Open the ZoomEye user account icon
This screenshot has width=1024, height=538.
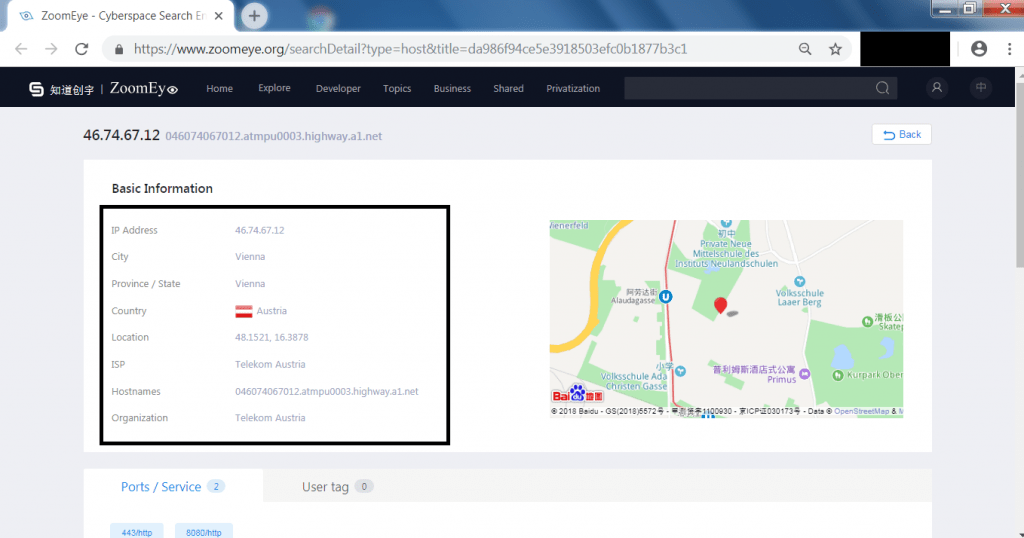(x=936, y=87)
